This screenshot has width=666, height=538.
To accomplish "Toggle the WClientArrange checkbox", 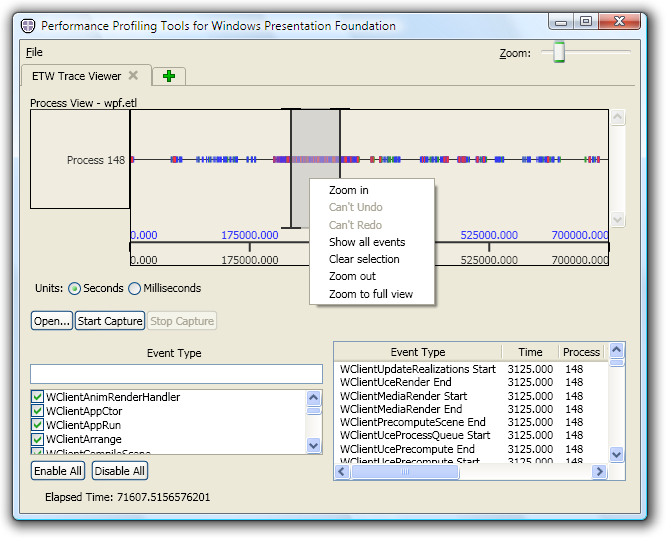I will [x=37, y=439].
